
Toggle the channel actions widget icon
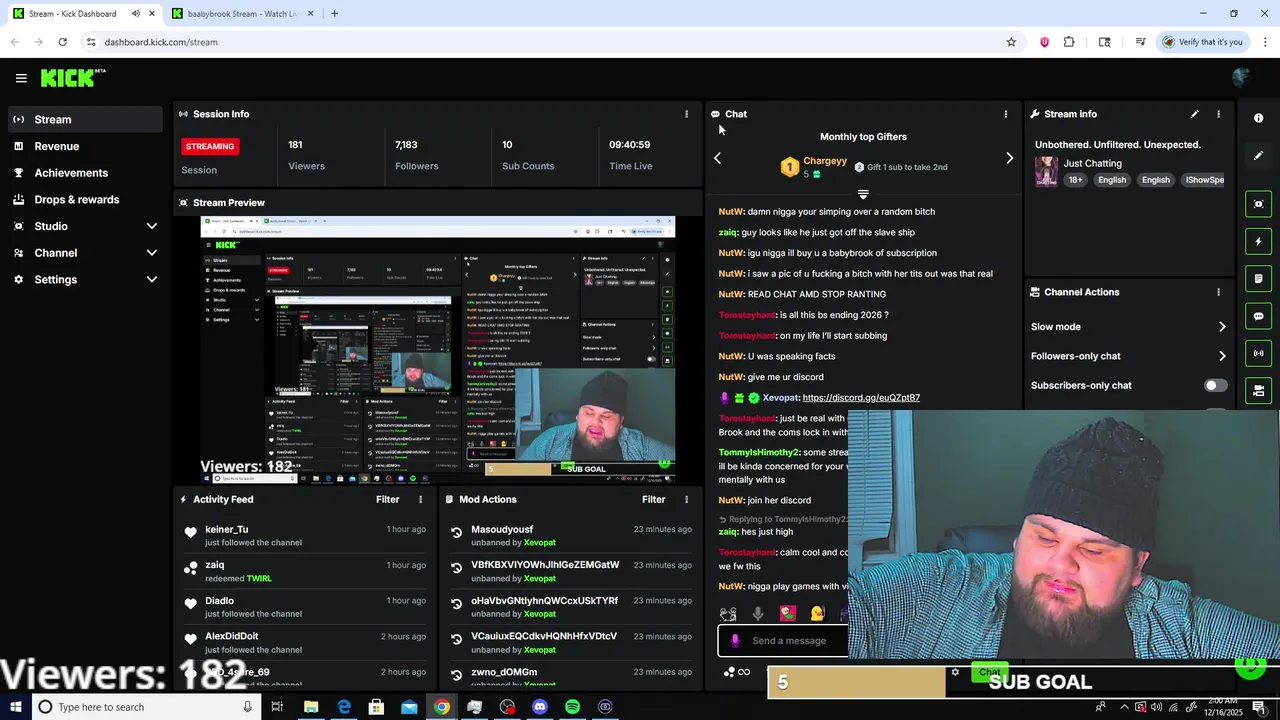pos(1258,390)
